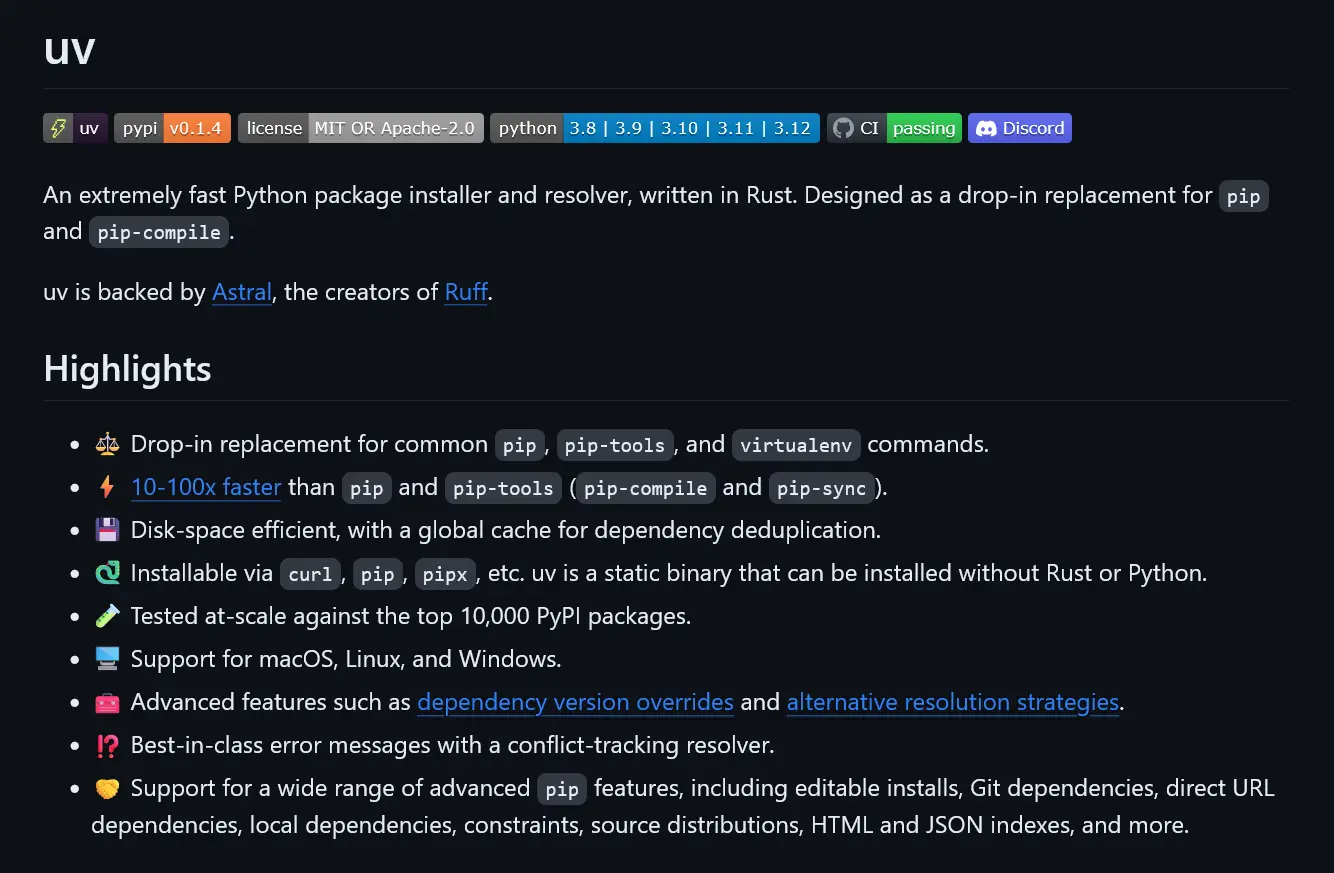
Task: Click the uv lightning bolt badge
Action: pos(75,128)
